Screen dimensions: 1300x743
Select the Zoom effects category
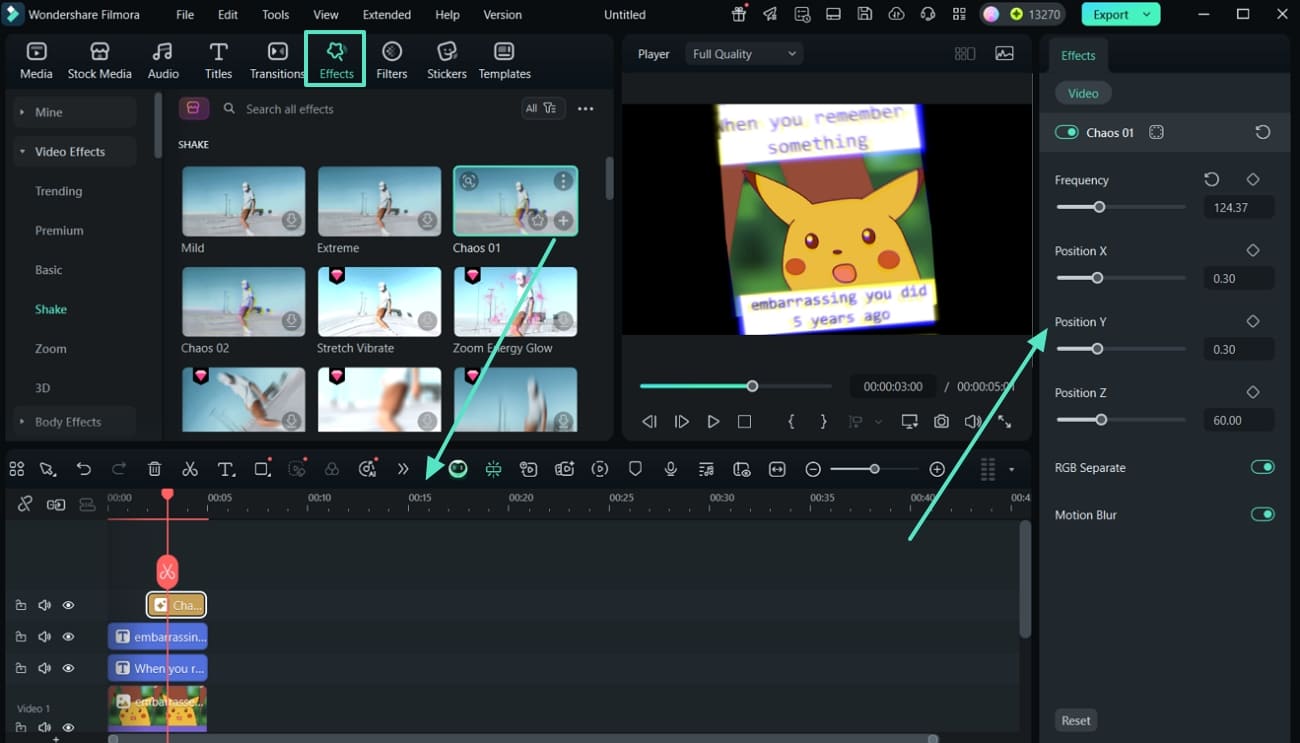pyautogui.click(x=51, y=349)
